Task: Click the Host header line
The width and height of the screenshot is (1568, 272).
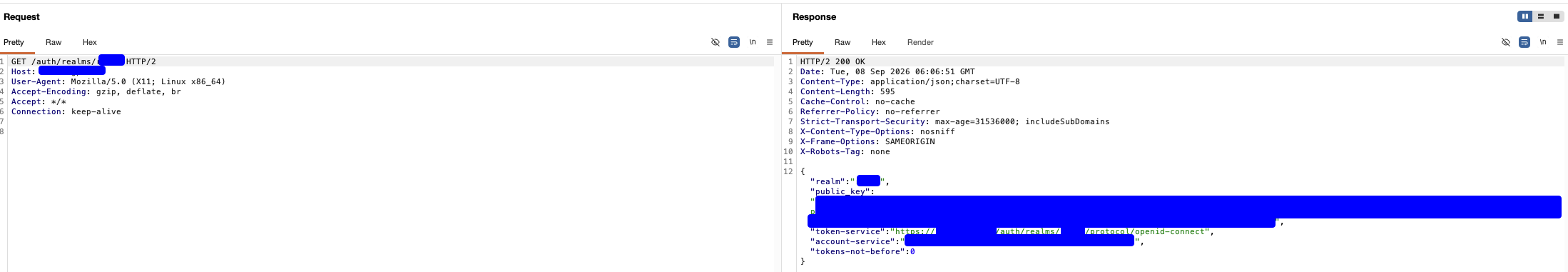Action: coord(58,71)
